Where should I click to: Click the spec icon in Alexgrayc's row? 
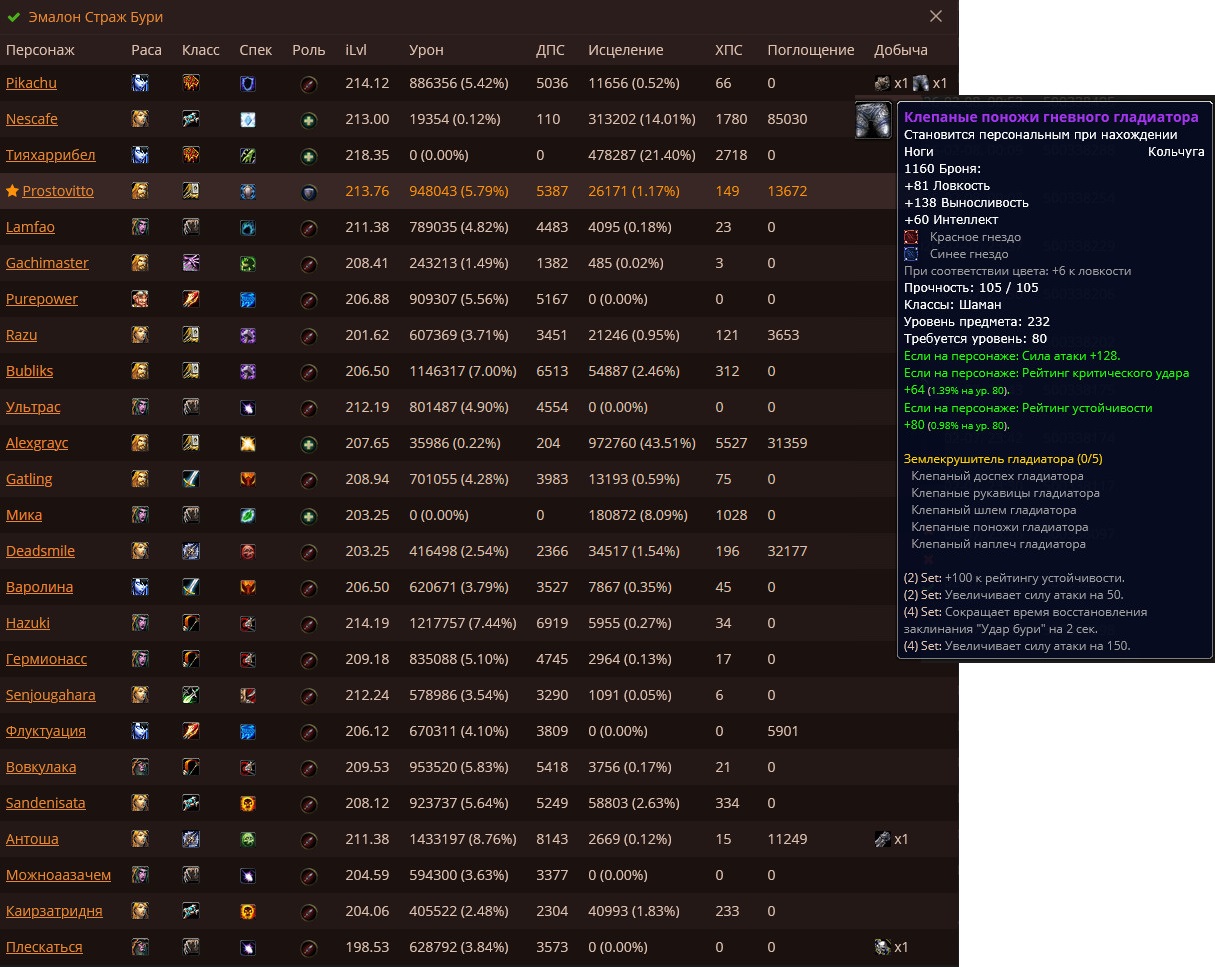(248, 443)
